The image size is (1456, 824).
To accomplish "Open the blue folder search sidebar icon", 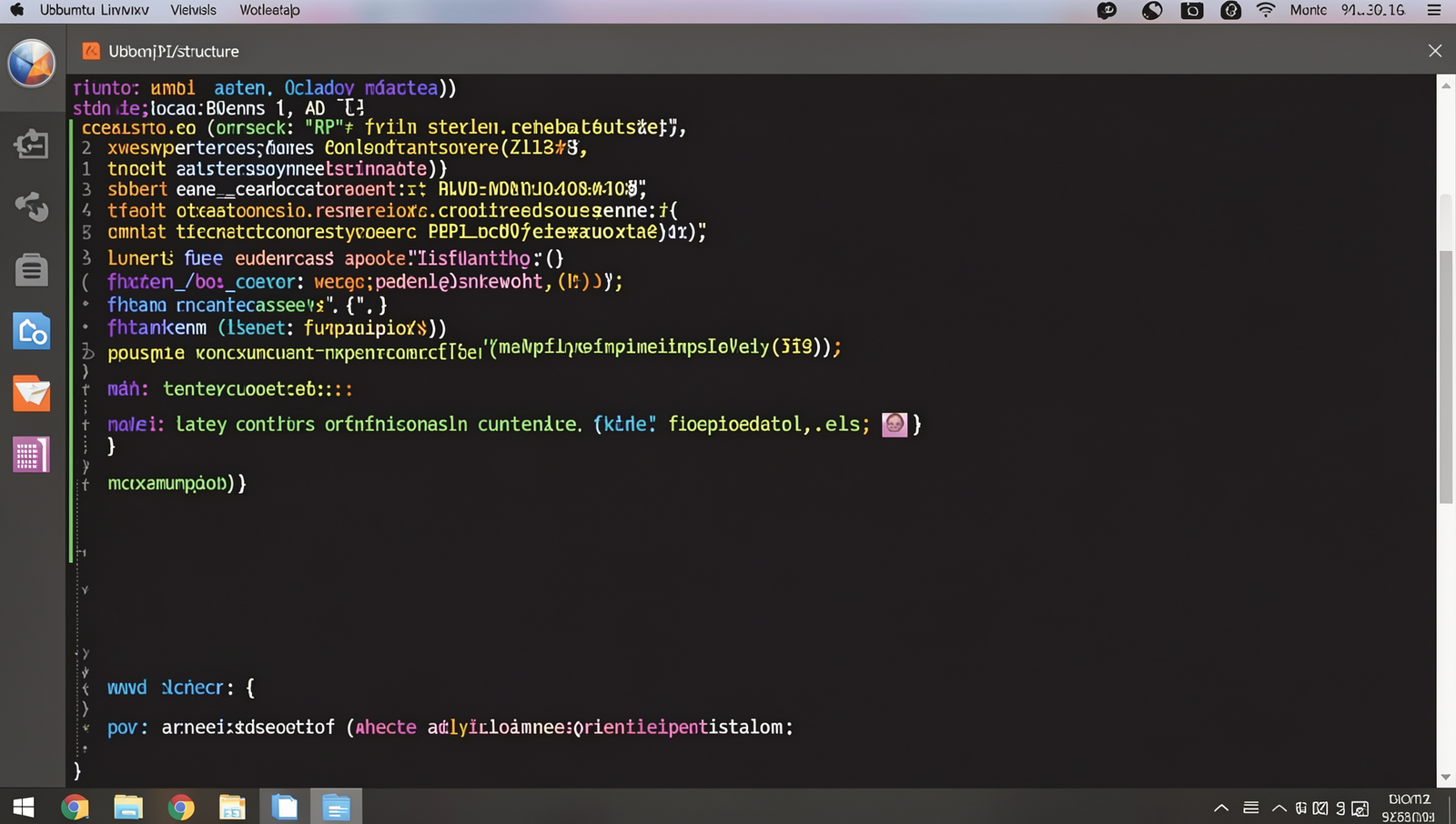I will [x=31, y=331].
